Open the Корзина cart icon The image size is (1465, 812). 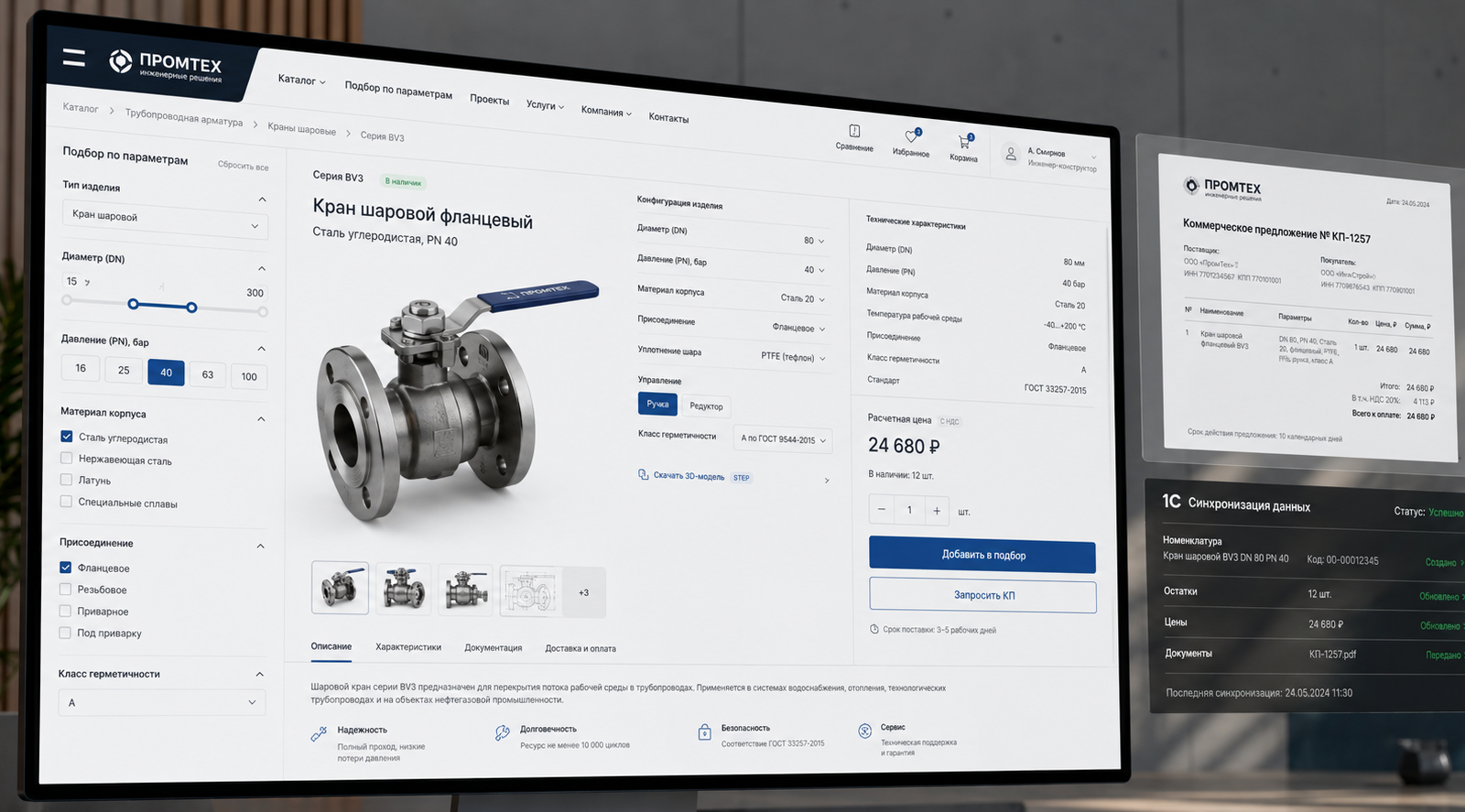click(964, 142)
